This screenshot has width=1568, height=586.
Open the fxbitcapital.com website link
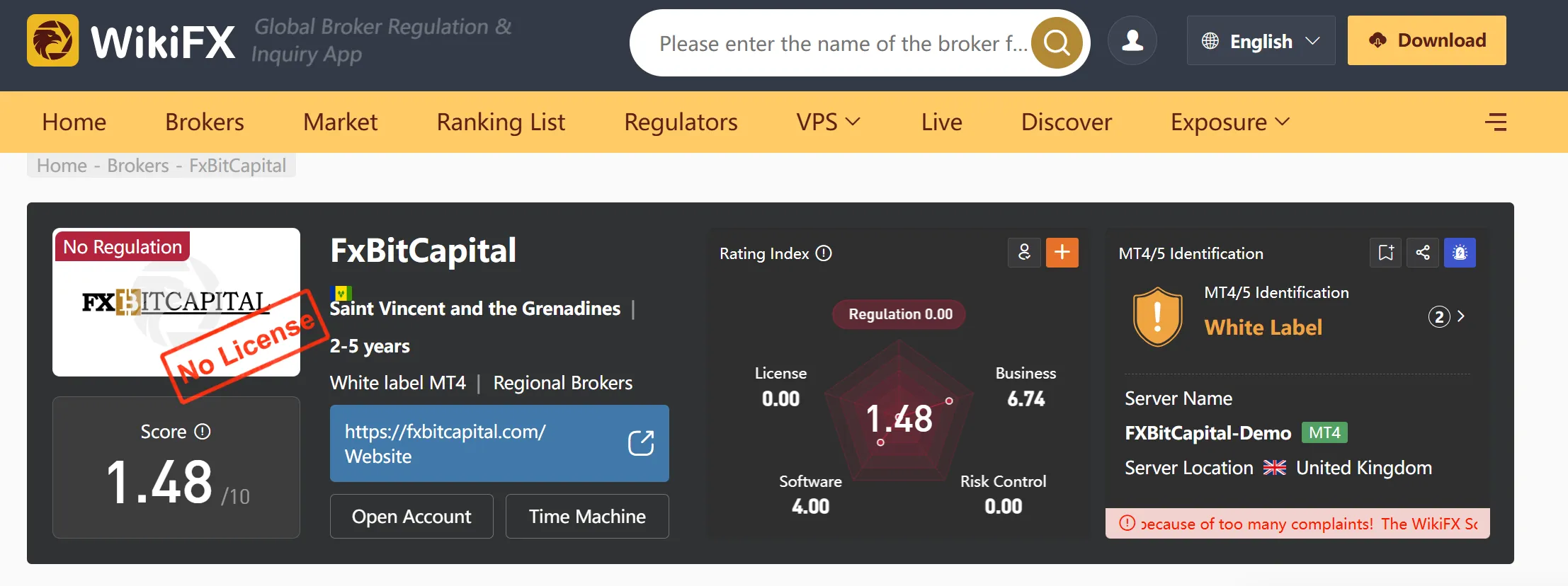tap(499, 444)
